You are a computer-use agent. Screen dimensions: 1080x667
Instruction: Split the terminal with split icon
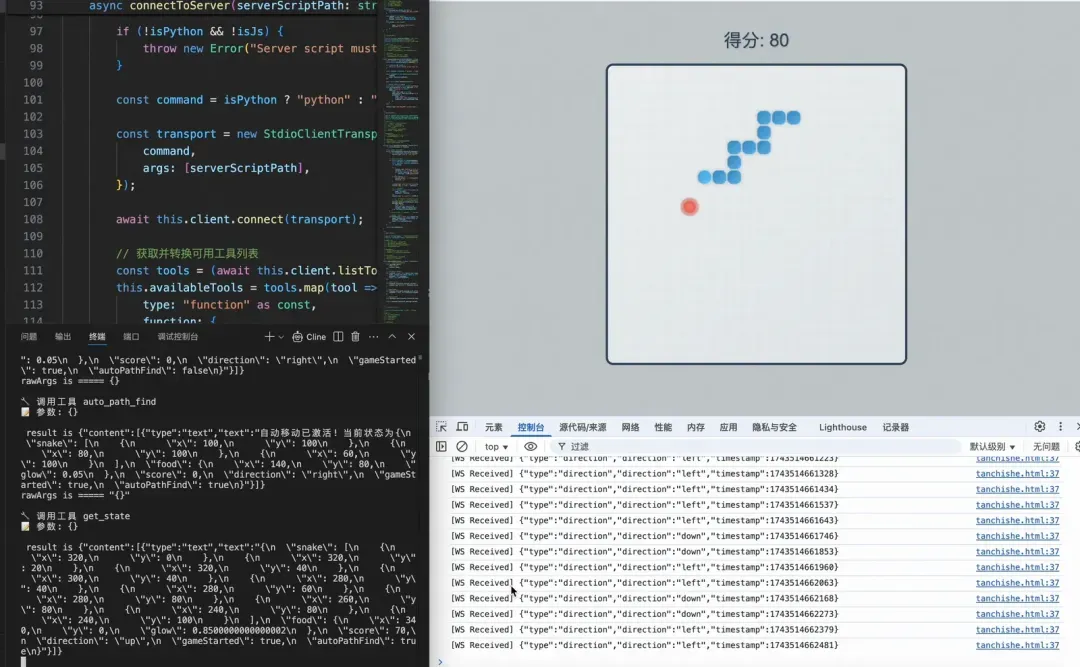point(338,336)
